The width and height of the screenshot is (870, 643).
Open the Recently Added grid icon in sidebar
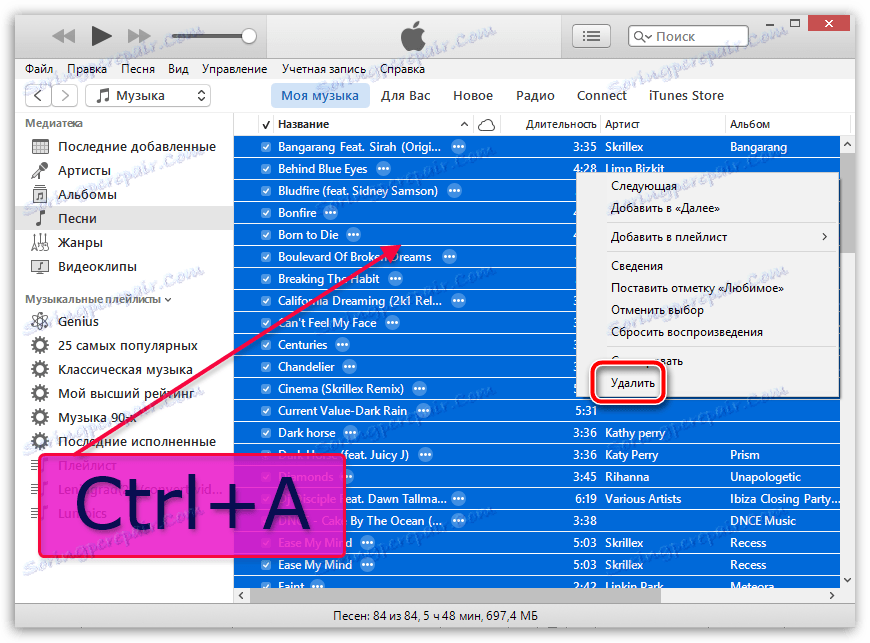pos(41,147)
